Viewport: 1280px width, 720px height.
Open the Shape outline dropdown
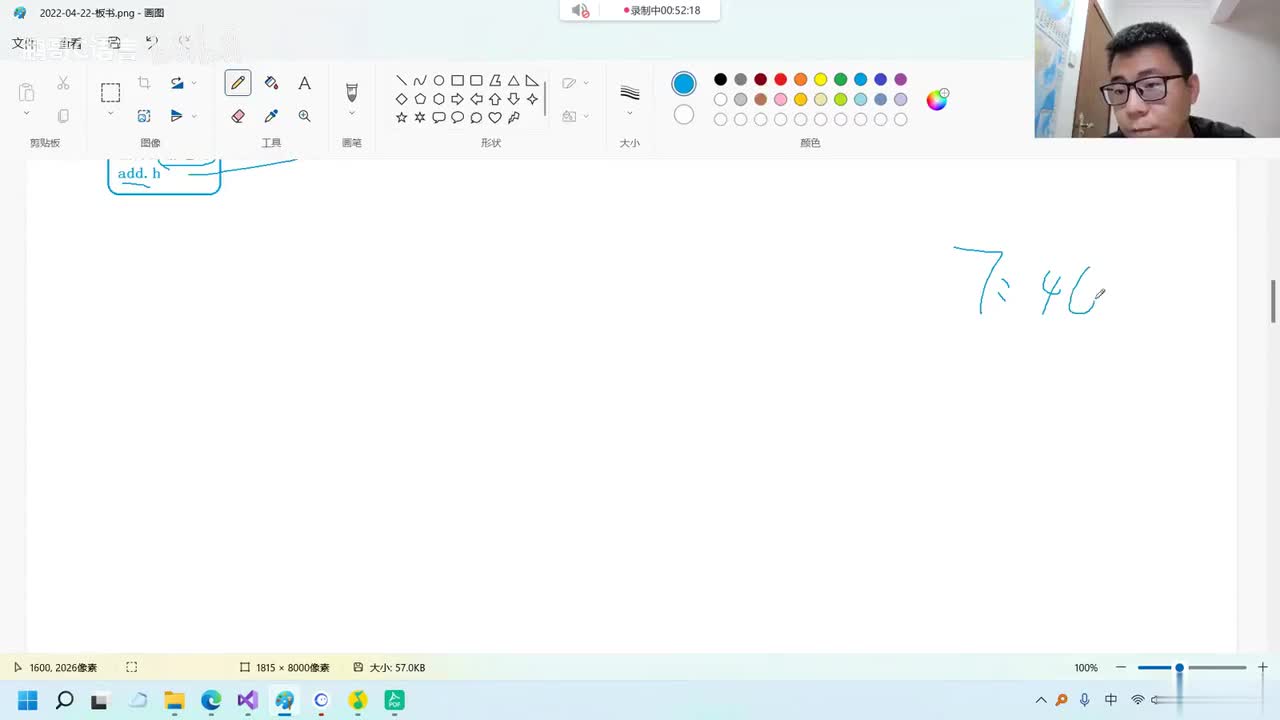click(x=586, y=83)
